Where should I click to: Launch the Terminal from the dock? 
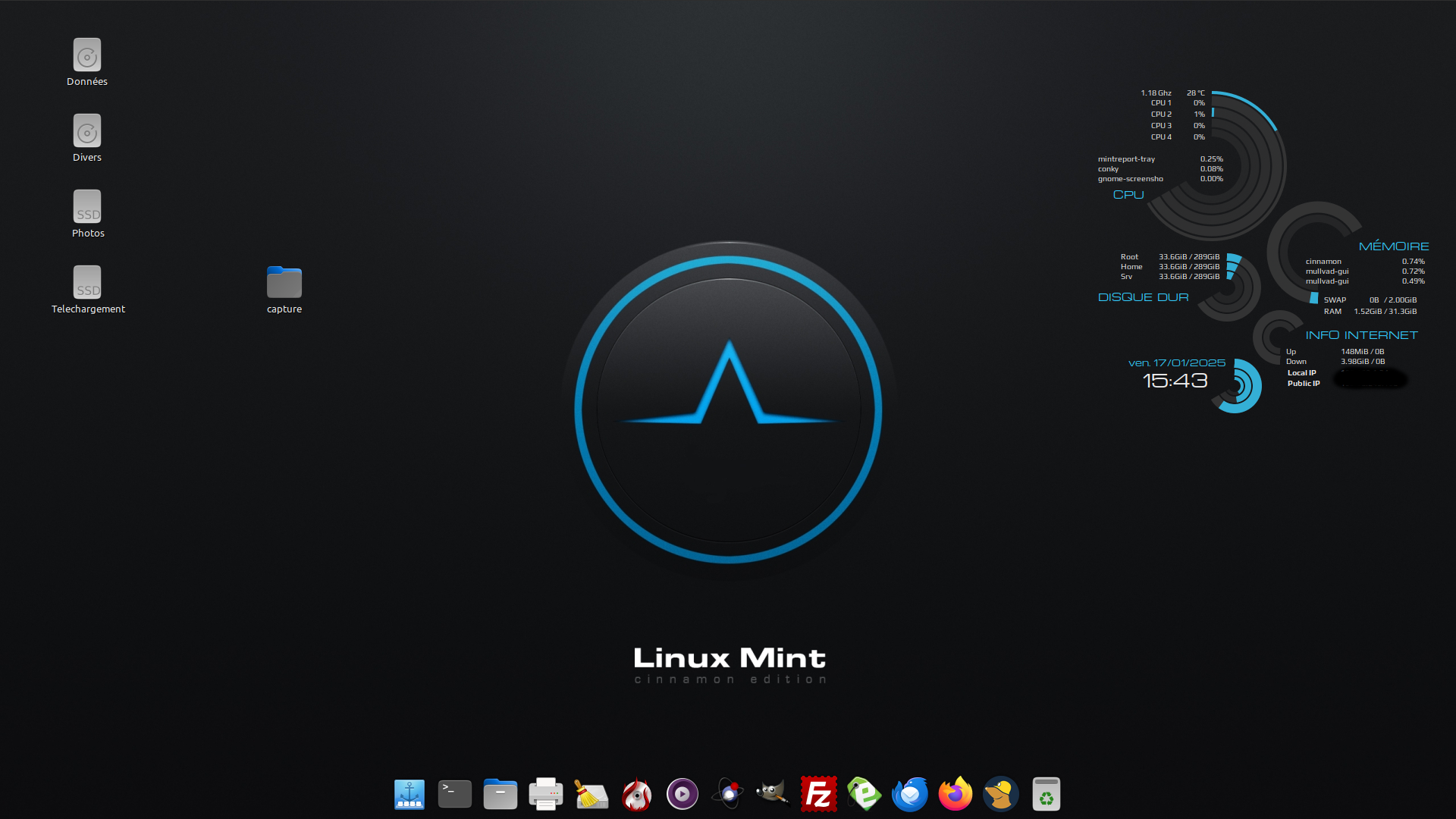coord(455,794)
